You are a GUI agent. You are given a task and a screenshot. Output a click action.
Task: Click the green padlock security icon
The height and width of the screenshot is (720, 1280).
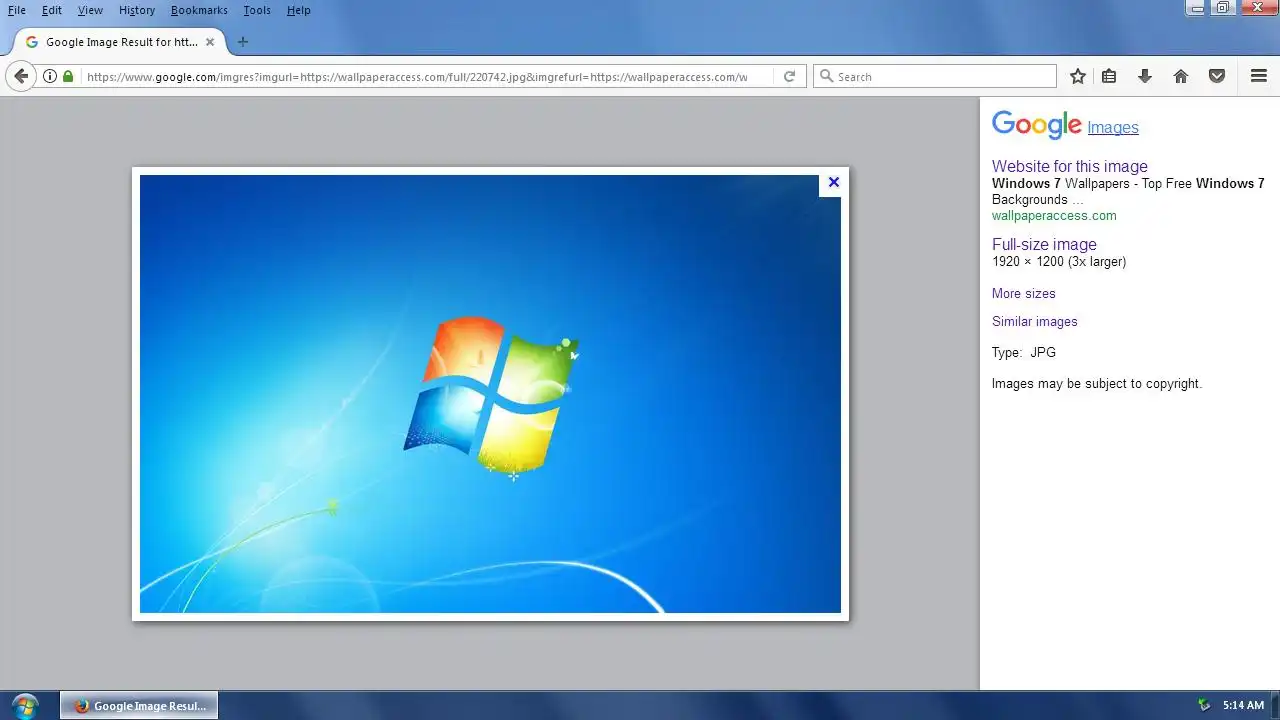pos(68,76)
